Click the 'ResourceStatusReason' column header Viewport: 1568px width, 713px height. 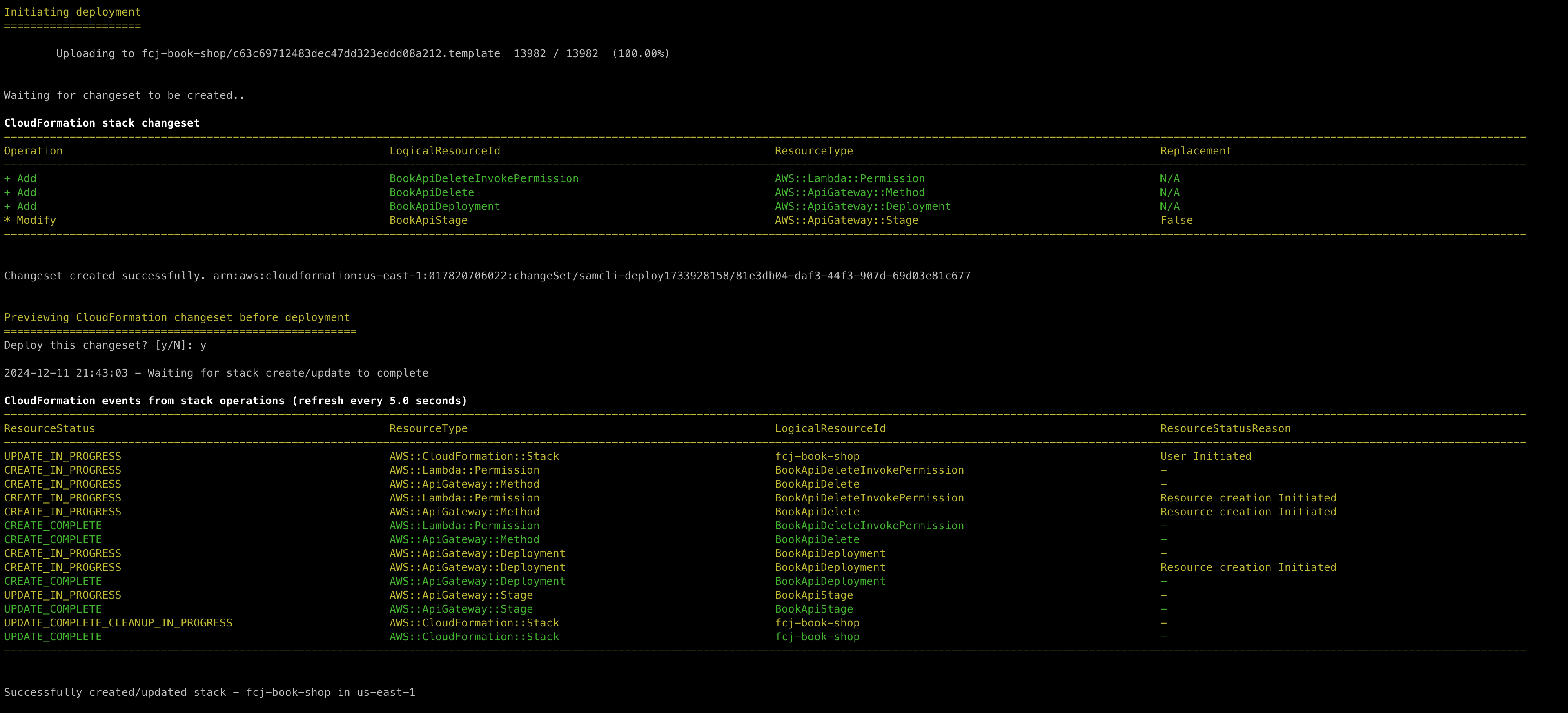click(x=1225, y=429)
